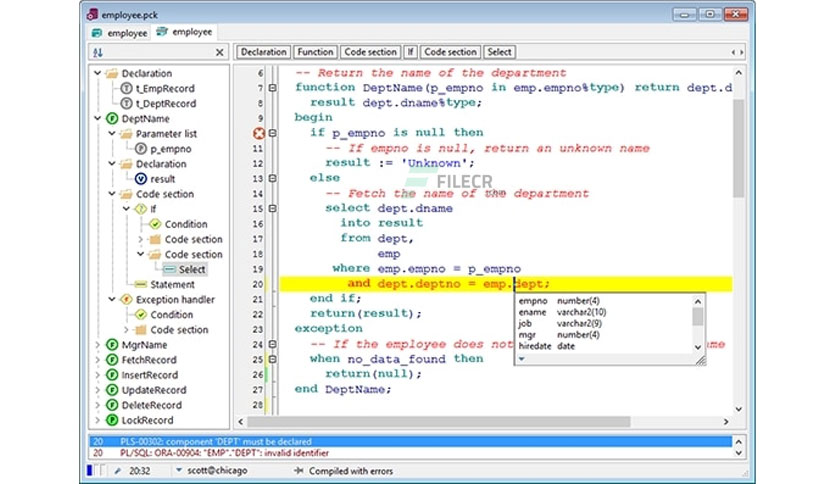Screen dimensions: 836x484
Task: Click the If breadcrumb button
Action: point(410,52)
